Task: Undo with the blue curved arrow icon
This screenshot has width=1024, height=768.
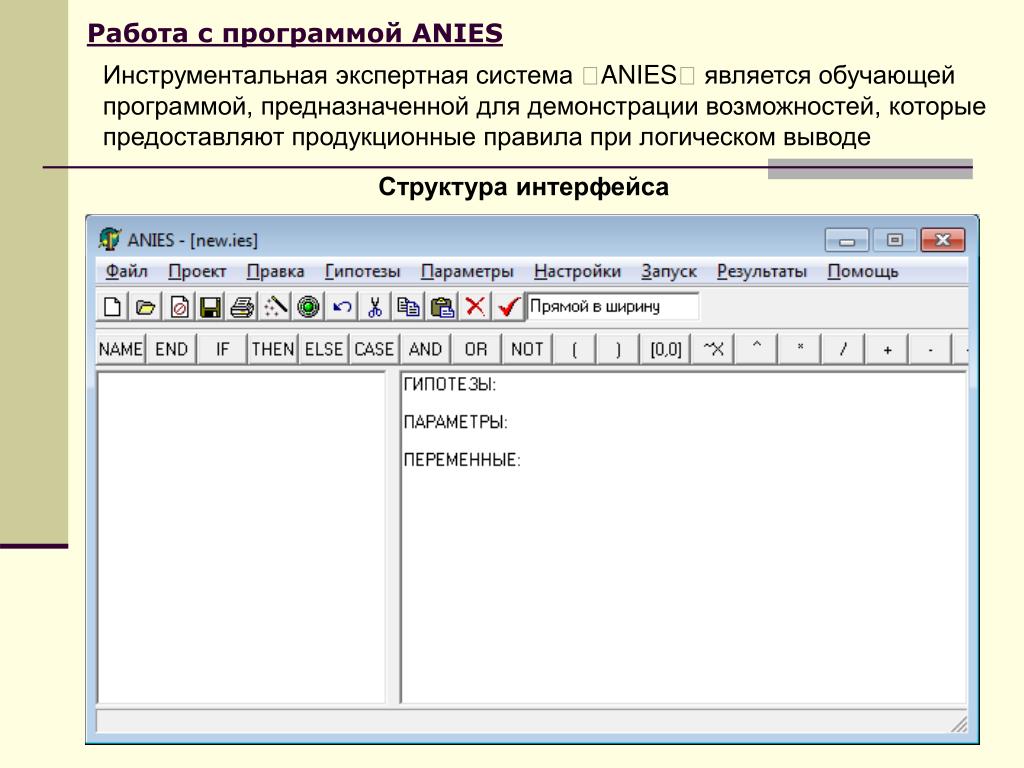Action: (342, 306)
